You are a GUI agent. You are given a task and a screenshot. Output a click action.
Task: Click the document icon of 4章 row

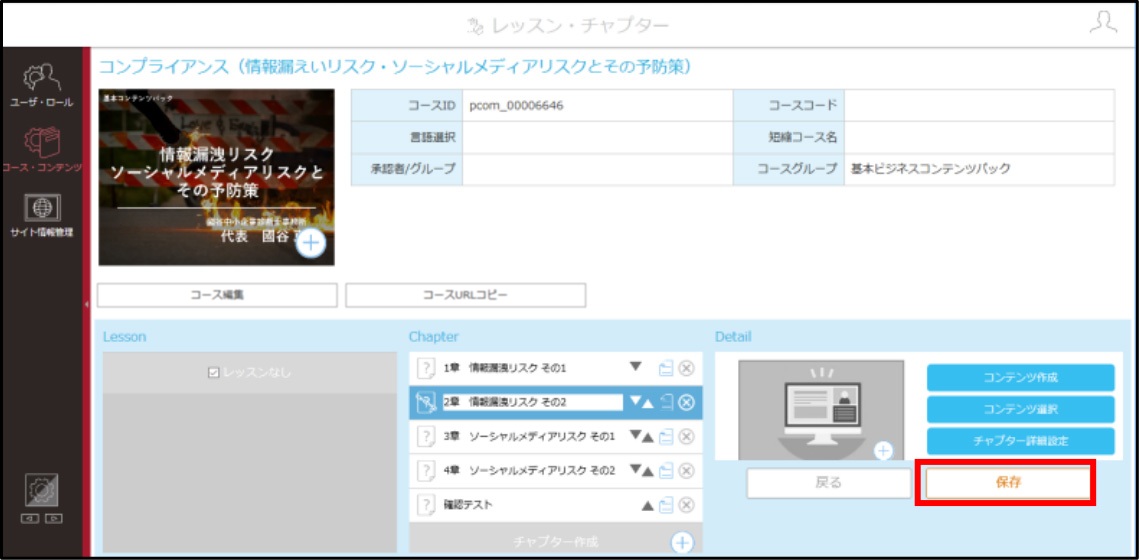(425, 471)
